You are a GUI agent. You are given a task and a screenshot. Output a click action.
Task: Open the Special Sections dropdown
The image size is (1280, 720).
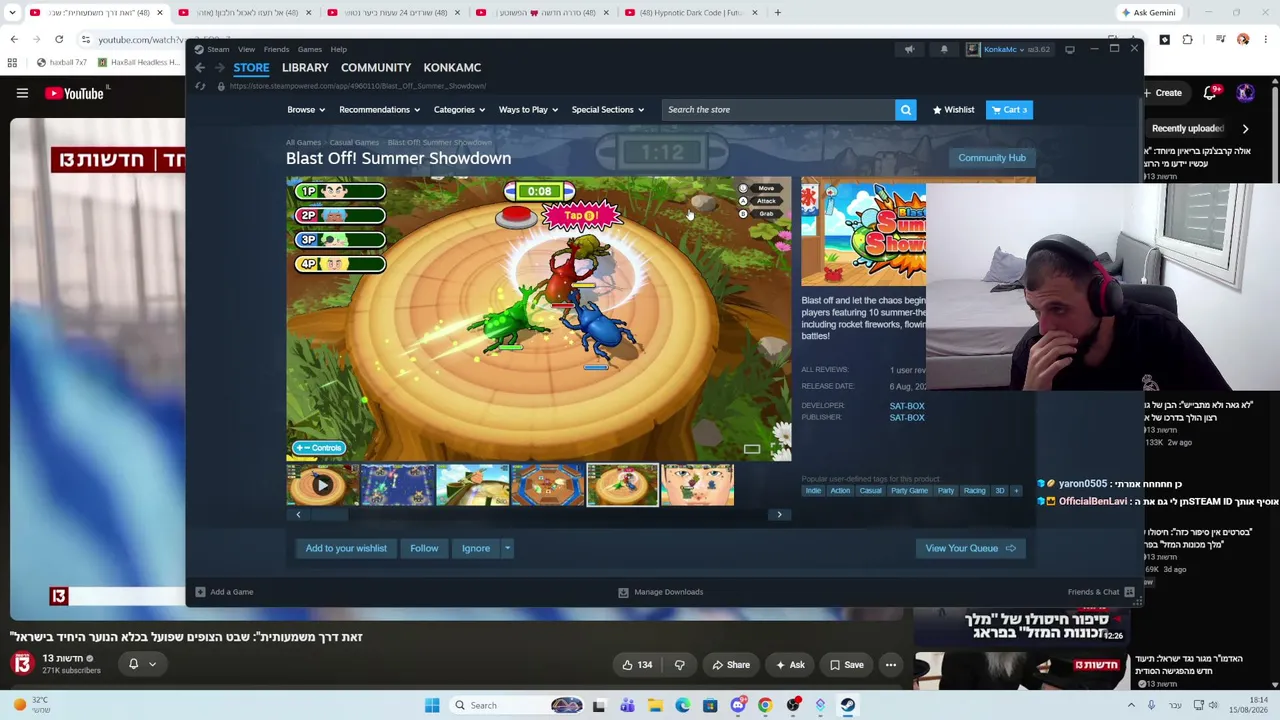pos(608,110)
